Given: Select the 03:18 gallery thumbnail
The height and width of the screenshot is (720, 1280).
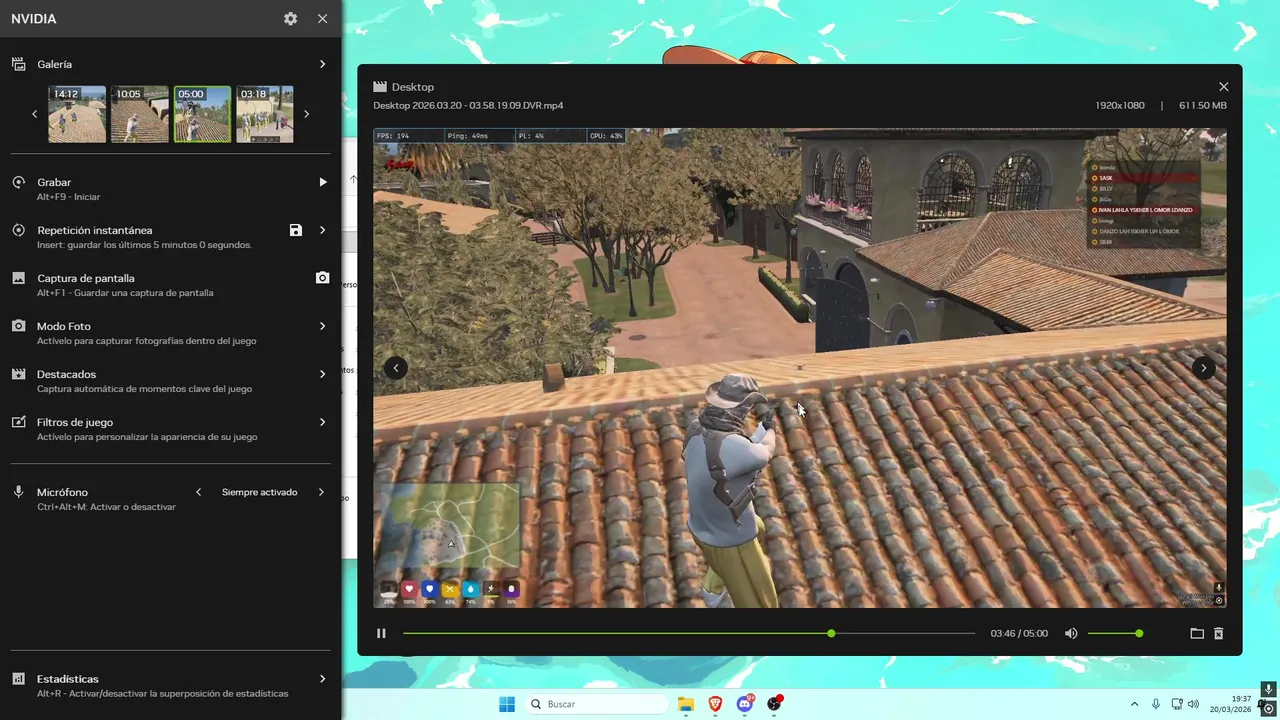Looking at the screenshot, I should 265,114.
